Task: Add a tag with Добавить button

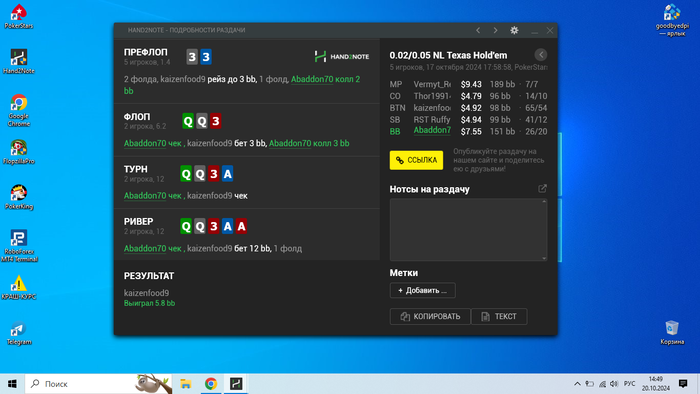Action: click(422, 290)
